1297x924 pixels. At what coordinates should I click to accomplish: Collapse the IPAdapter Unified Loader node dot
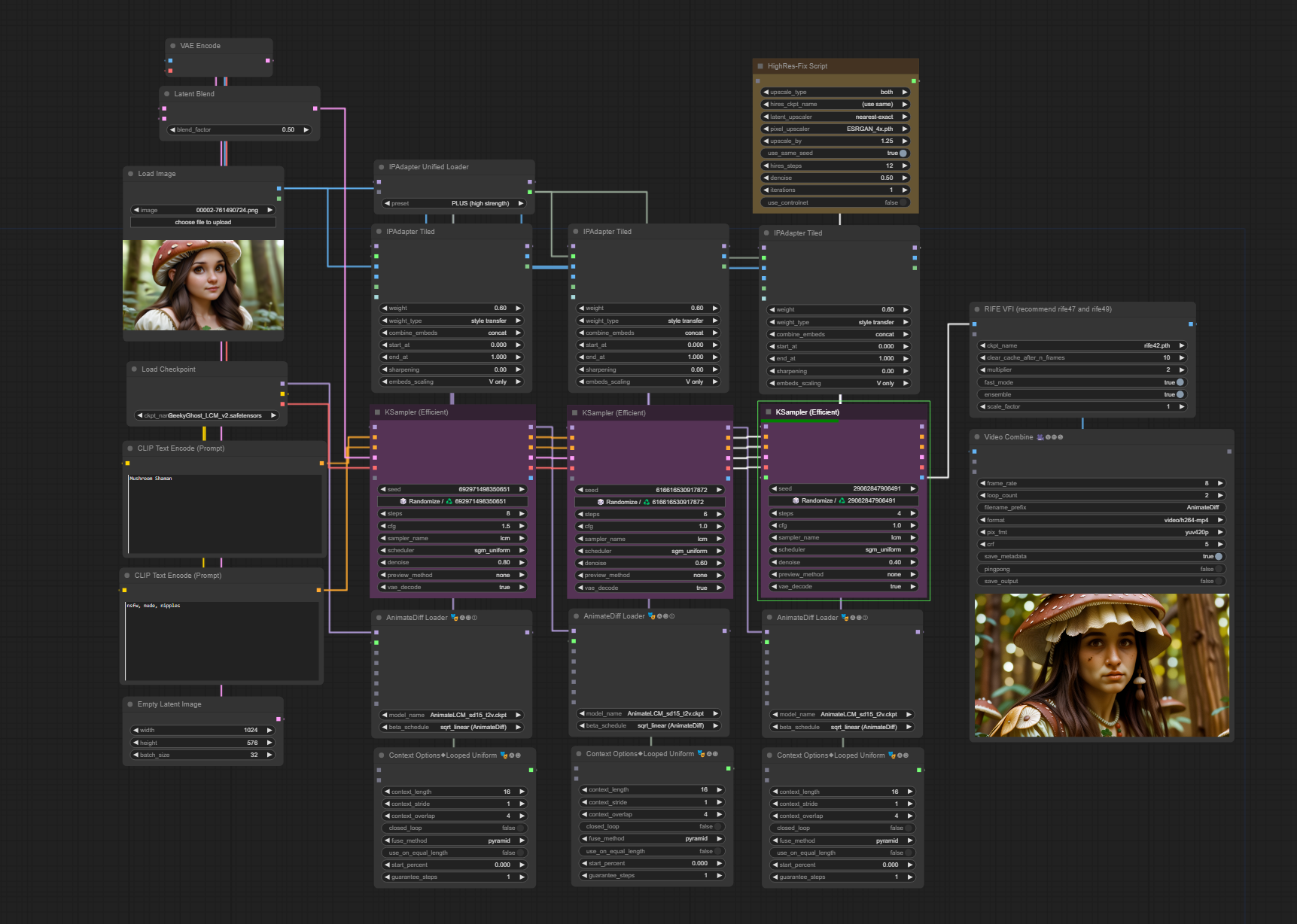pyautogui.click(x=382, y=167)
